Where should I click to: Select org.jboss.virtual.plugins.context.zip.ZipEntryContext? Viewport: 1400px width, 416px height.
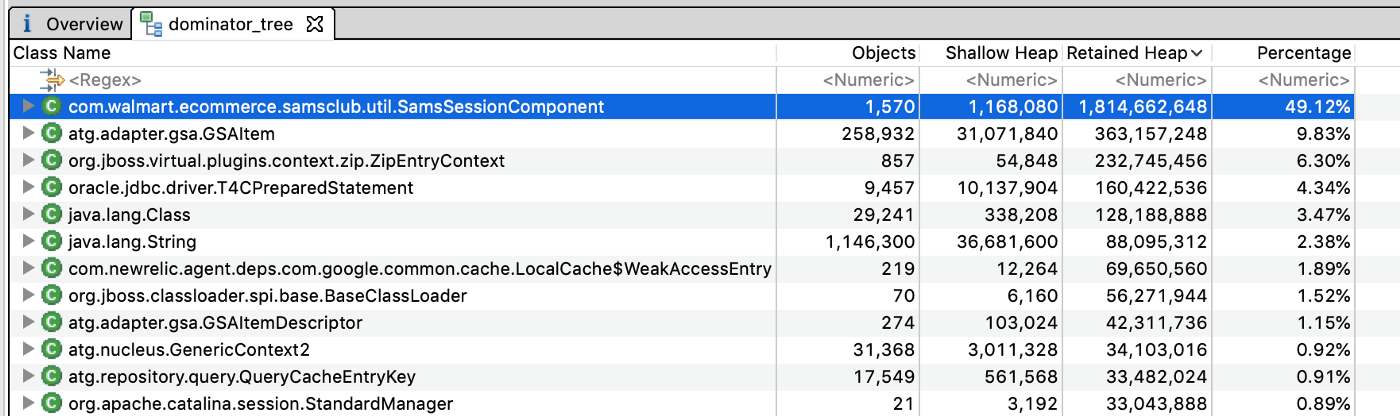(x=286, y=160)
